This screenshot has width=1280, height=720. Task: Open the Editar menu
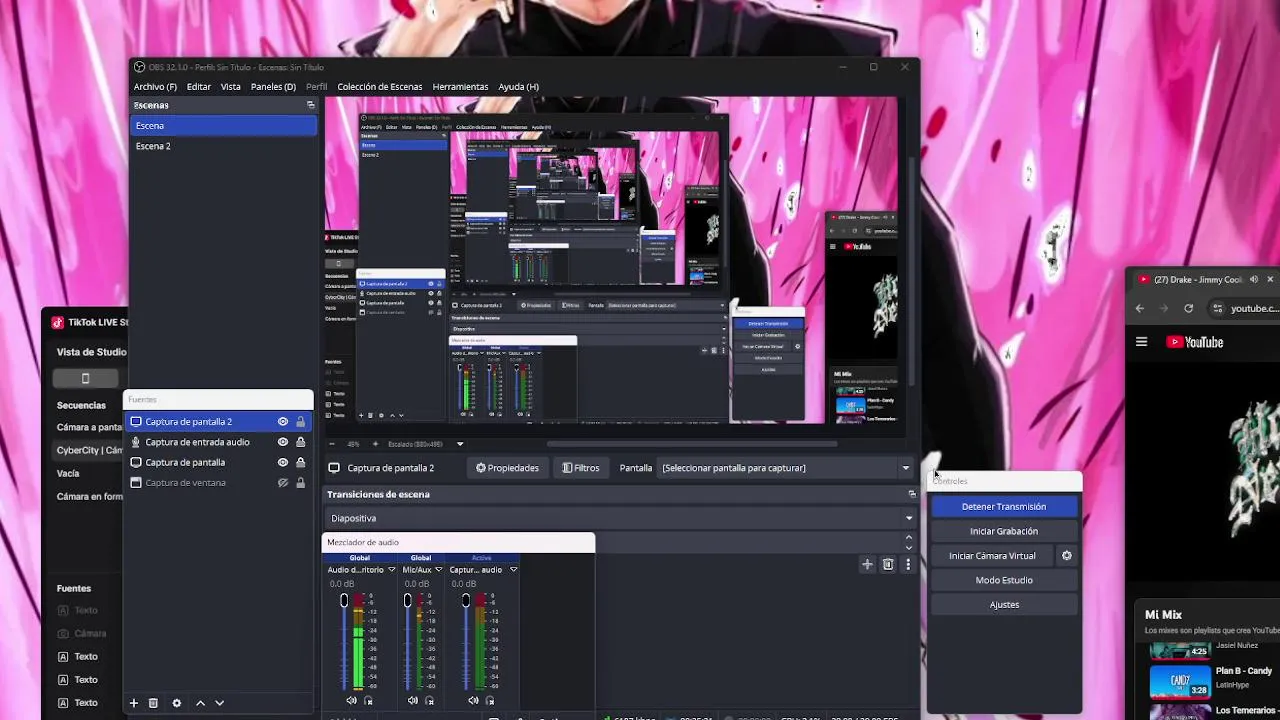199,87
